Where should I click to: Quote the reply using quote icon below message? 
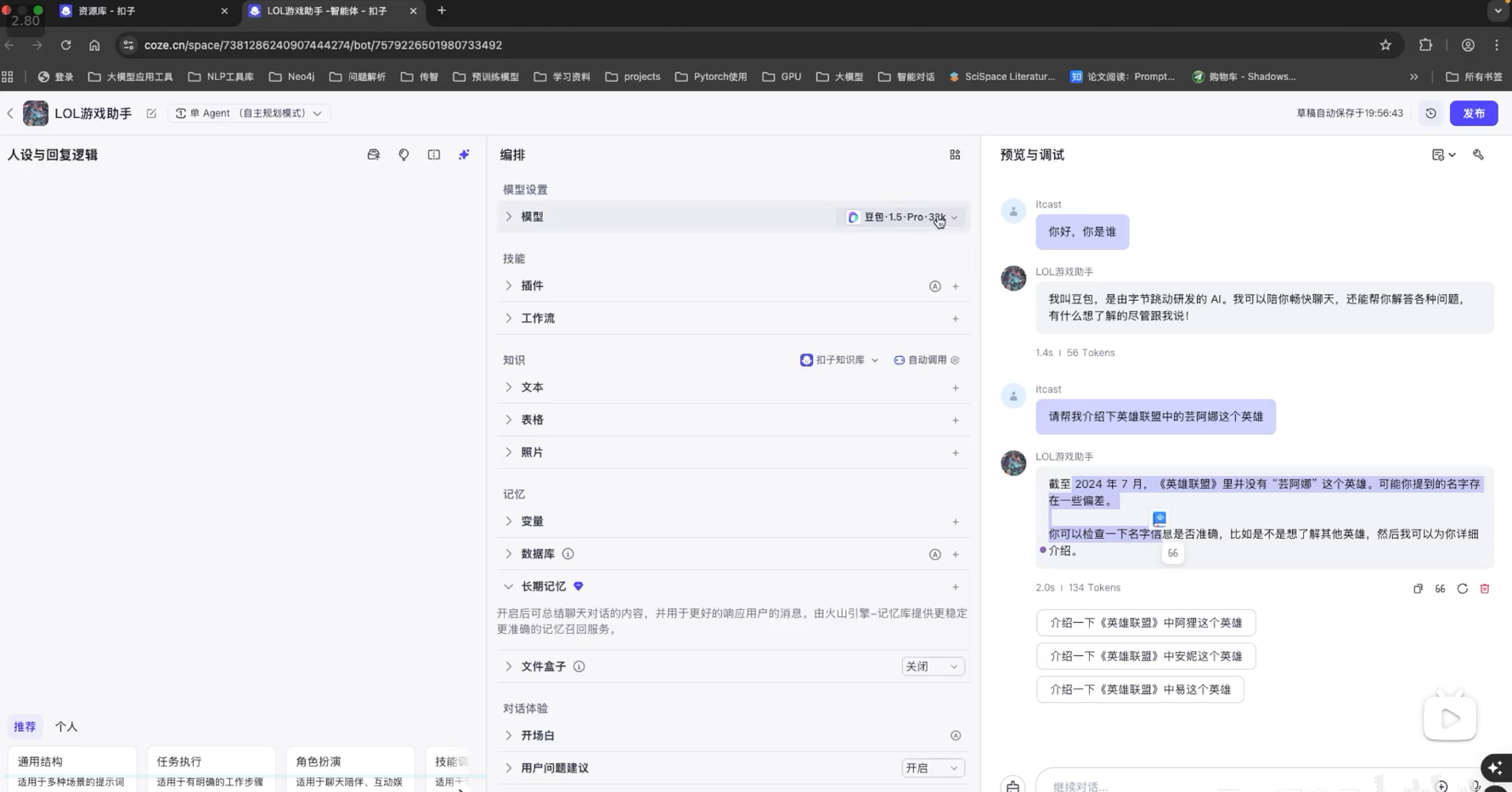click(x=1440, y=589)
